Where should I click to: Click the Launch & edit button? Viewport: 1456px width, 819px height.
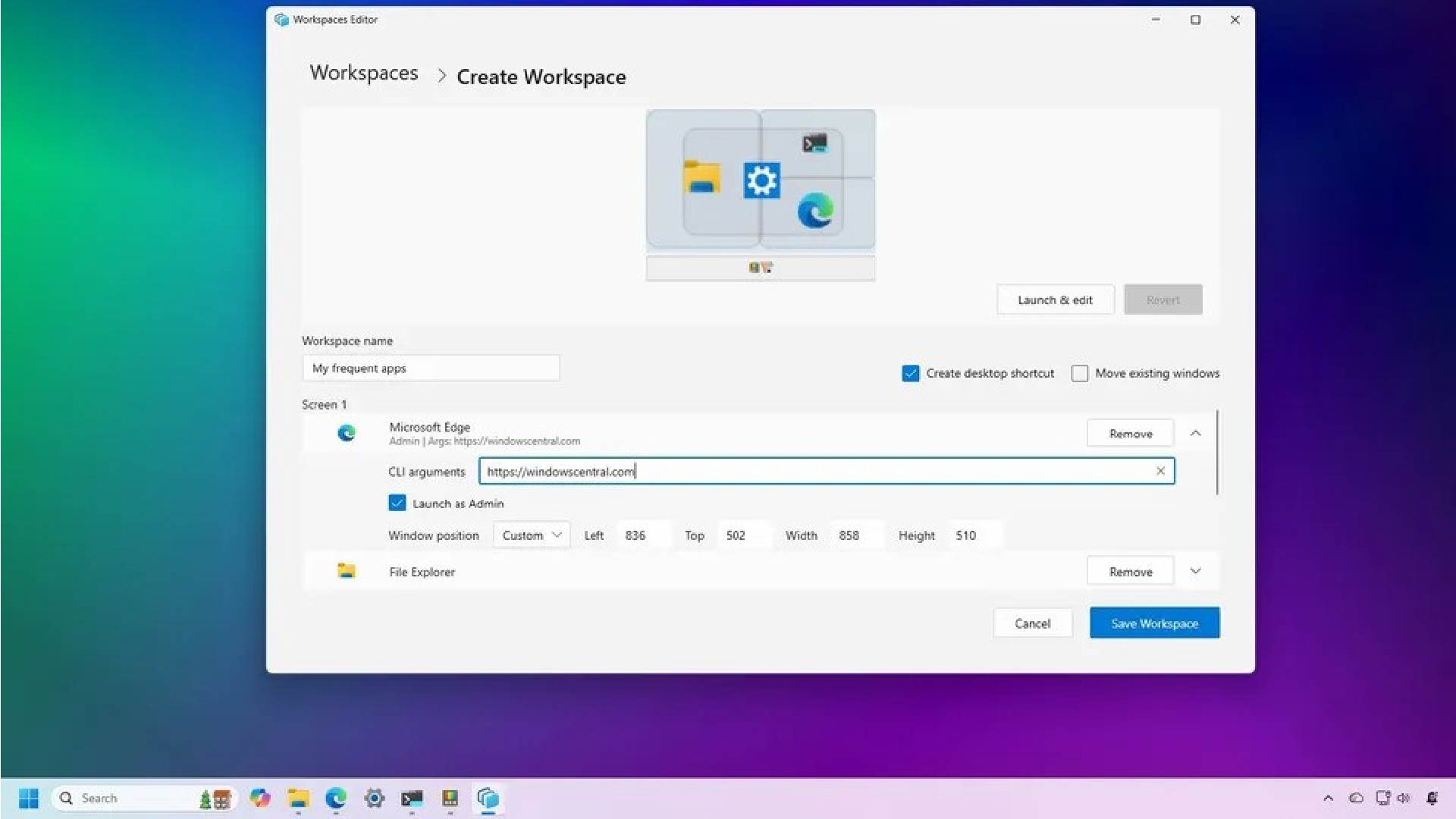[x=1054, y=300]
